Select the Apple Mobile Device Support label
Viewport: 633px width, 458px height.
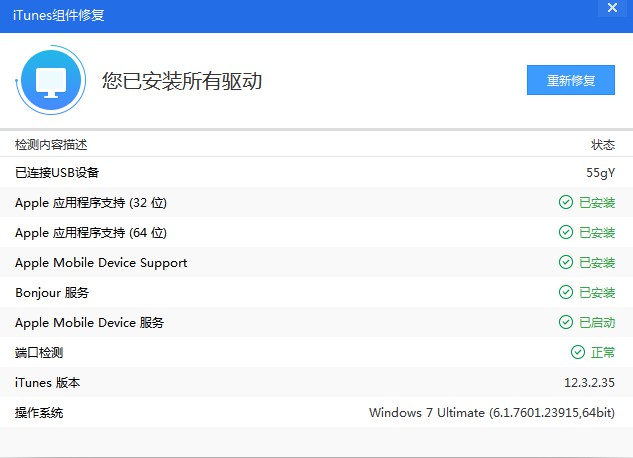101,263
